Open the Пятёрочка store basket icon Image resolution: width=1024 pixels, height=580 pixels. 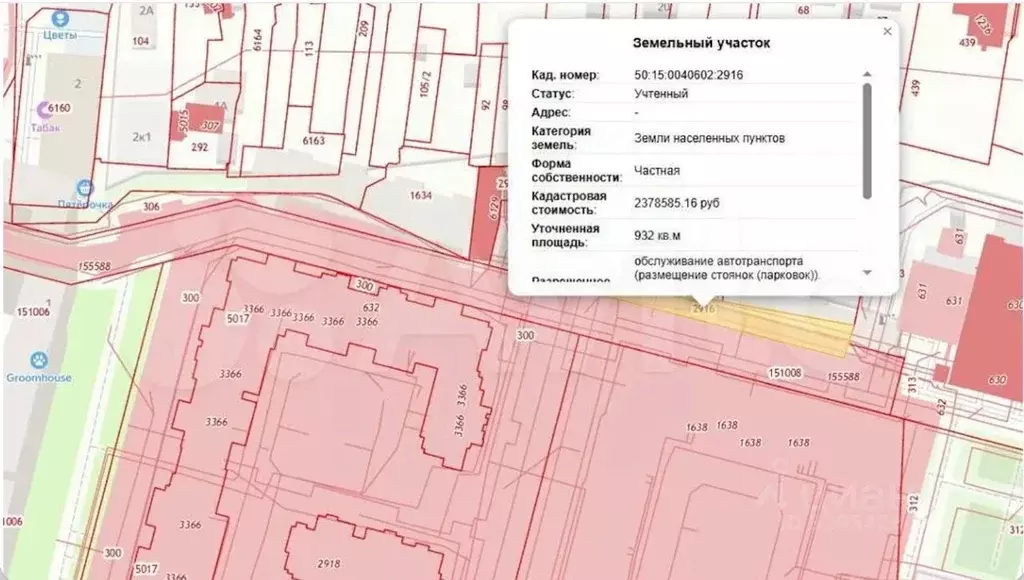coord(85,188)
